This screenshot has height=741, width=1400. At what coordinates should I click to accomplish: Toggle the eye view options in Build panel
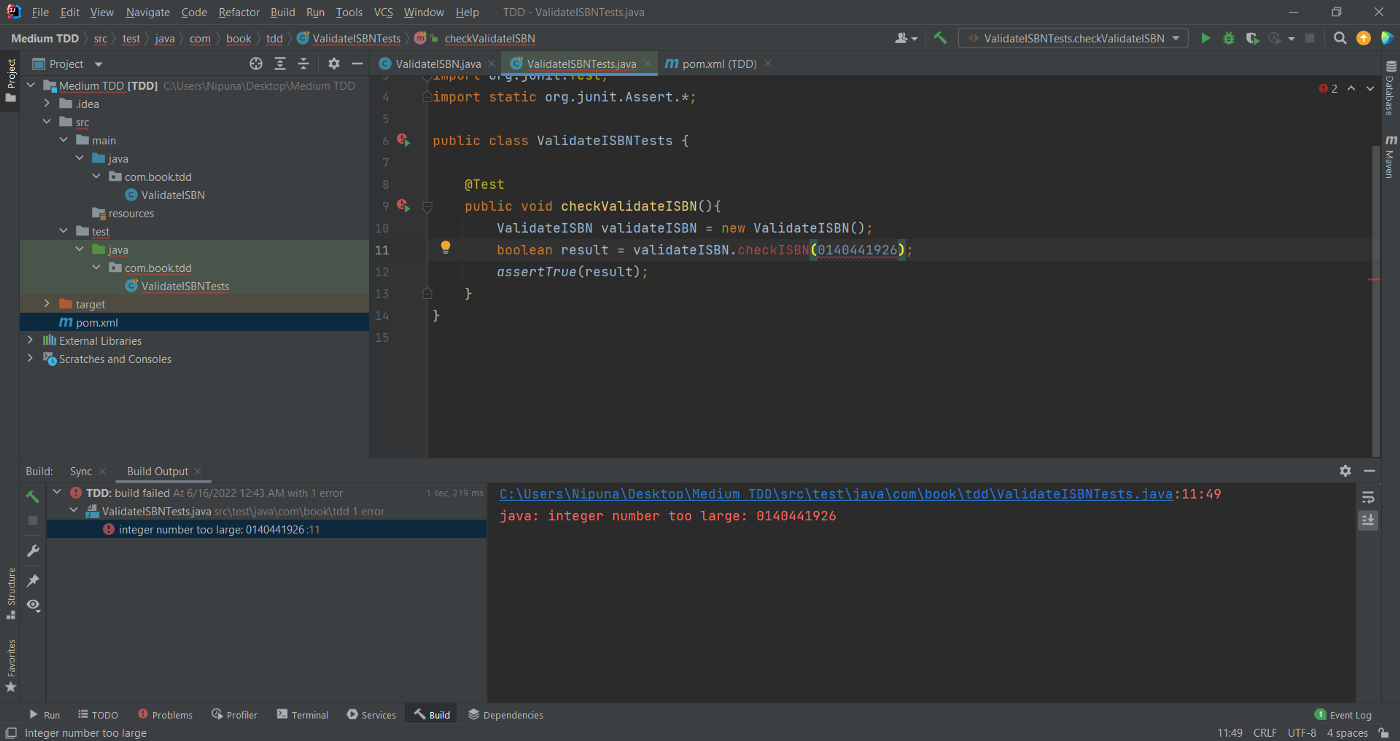coord(33,605)
